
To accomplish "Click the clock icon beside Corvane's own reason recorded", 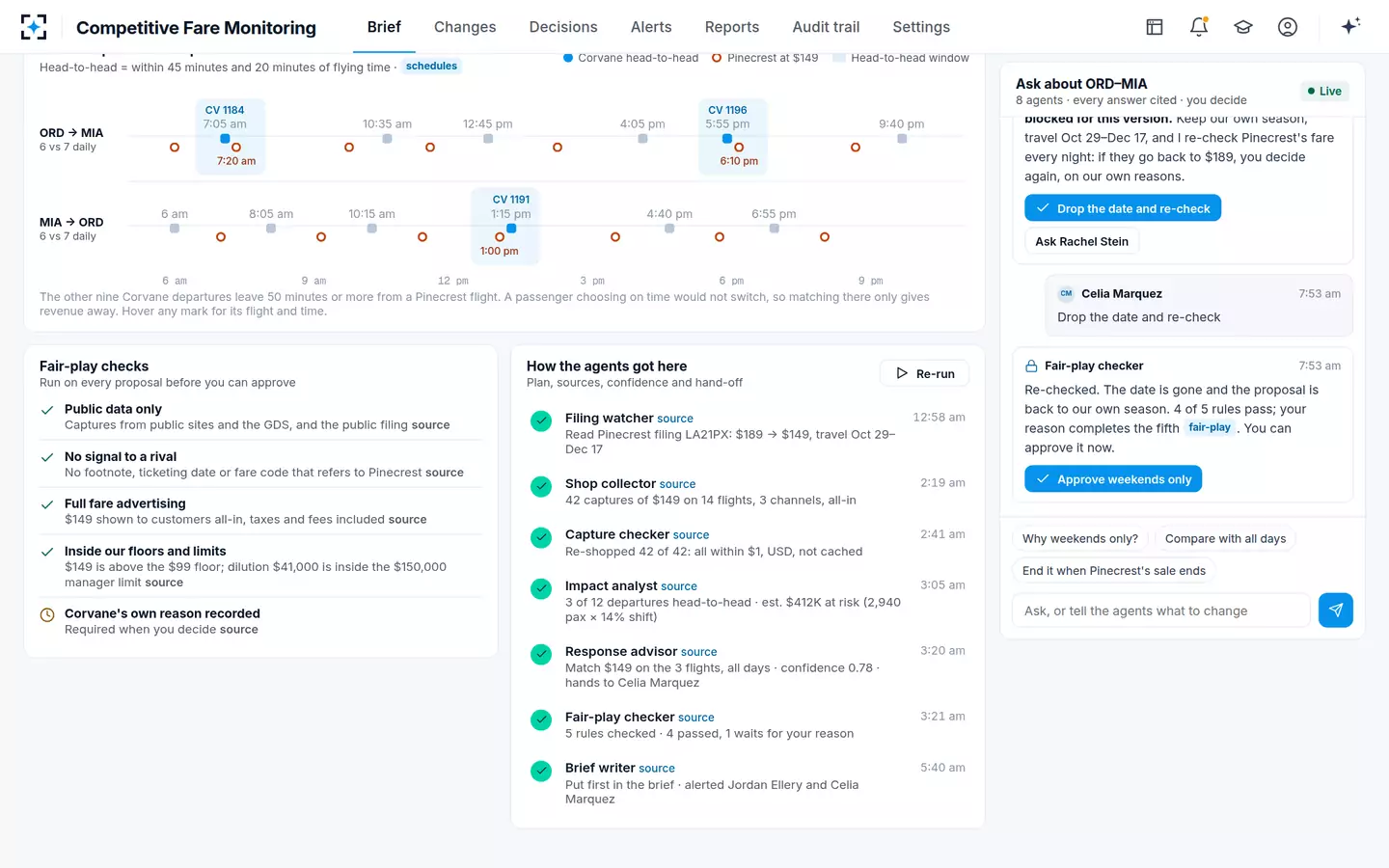I will [x=47, y=614].
